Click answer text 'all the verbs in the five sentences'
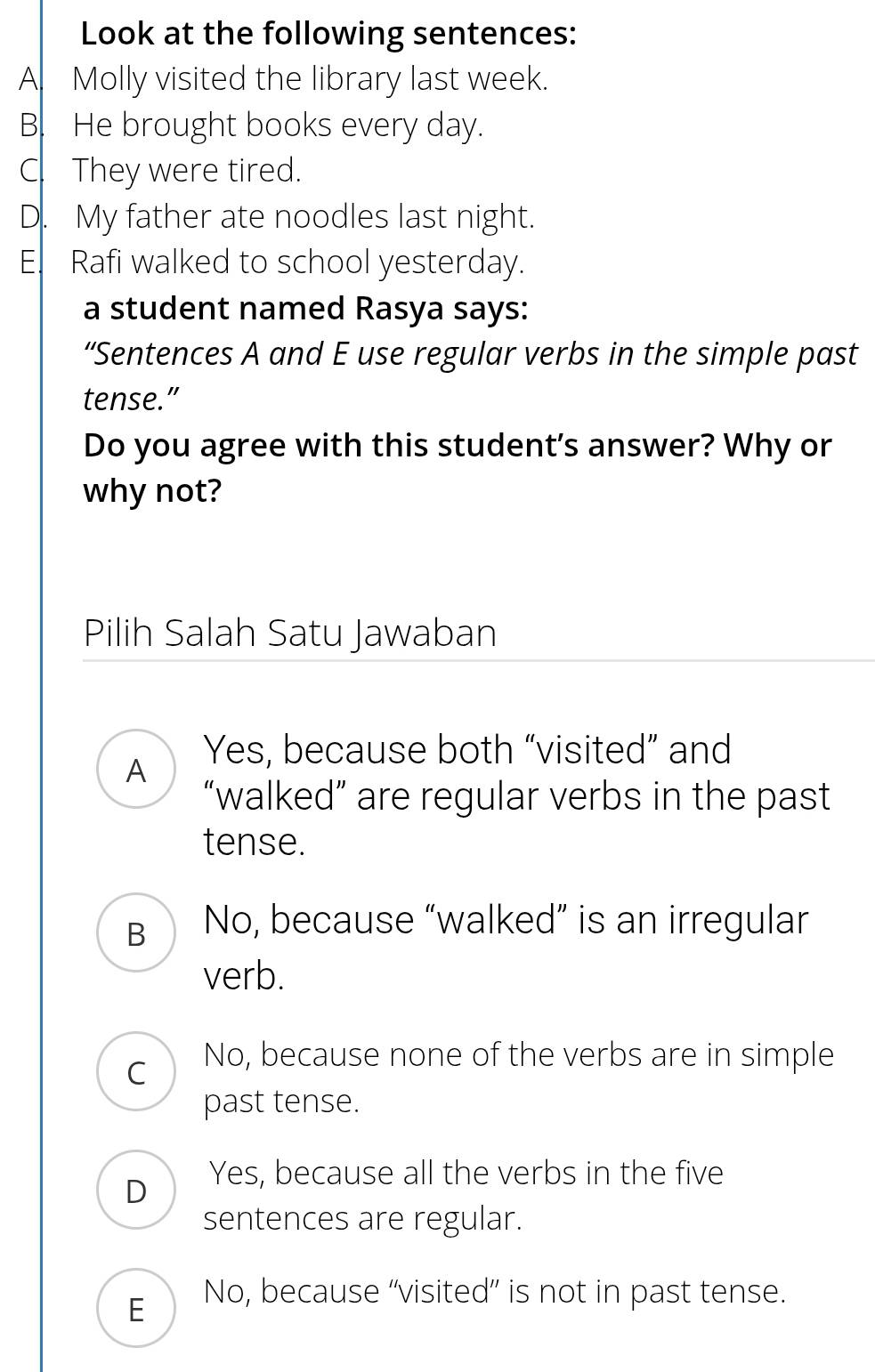Screen dimensions: 875x1372 pyautogui.click(x=463, y=1195)
